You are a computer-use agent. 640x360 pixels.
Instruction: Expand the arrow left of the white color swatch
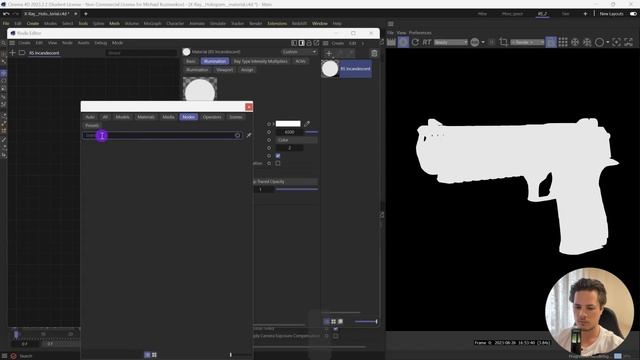click(273, 124)
